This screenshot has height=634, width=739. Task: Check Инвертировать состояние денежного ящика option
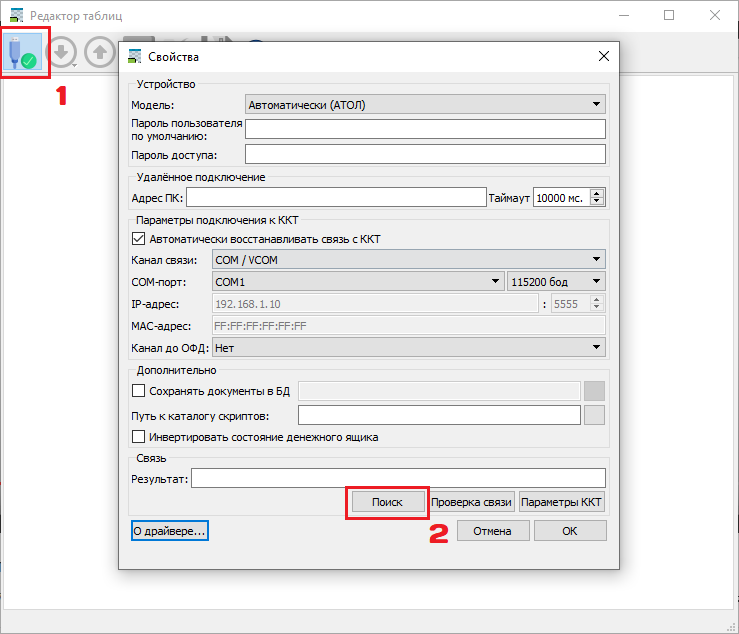[139, 437]
